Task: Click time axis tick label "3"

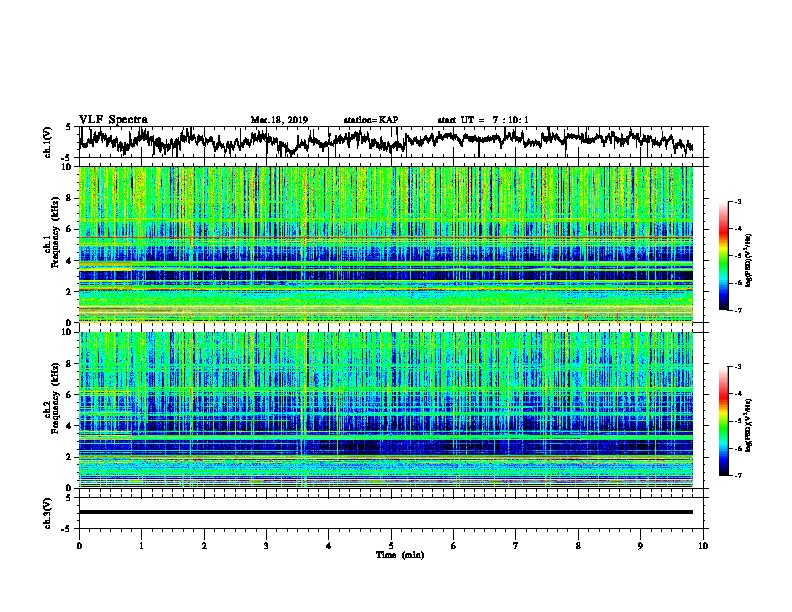Action: pos(266,546)
